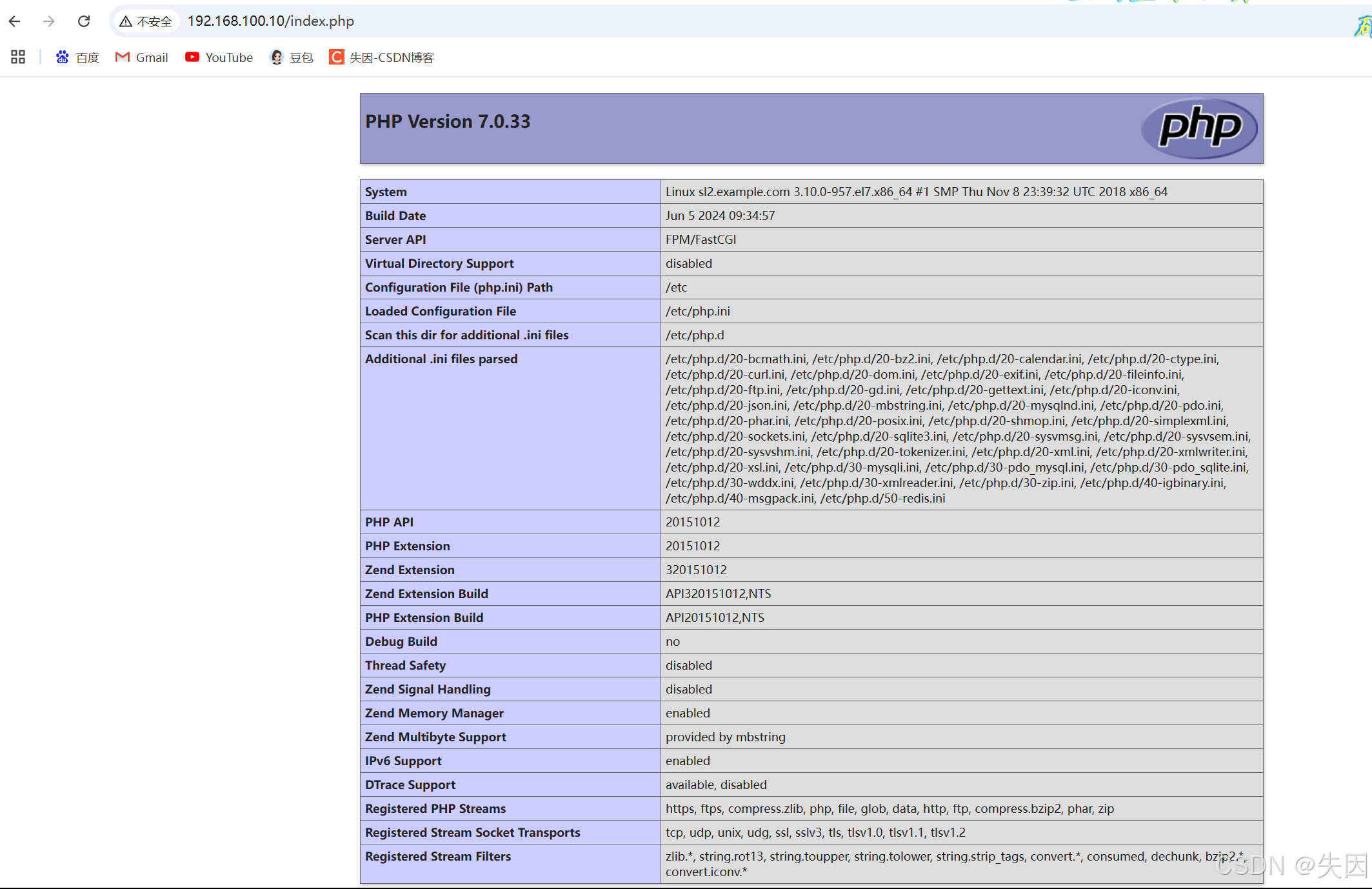Click Additional .ini files parsed label
Screen dimensions: 1372x889
tap(441, 359)
